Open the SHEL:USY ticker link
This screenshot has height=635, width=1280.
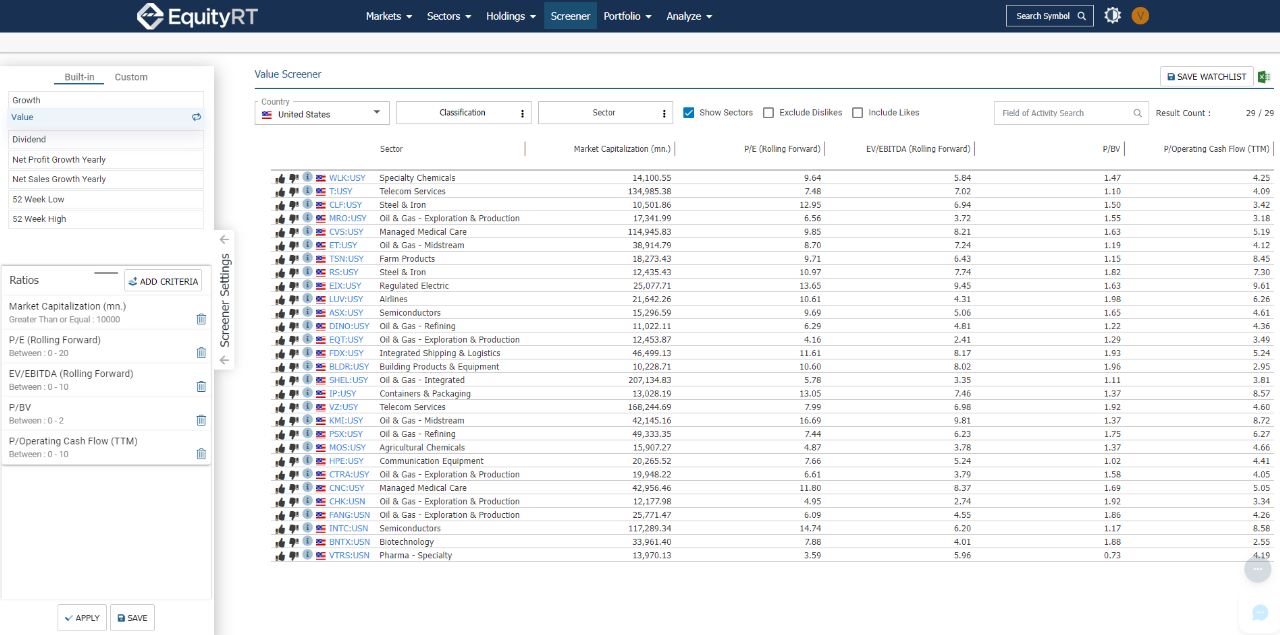[346, 380]
